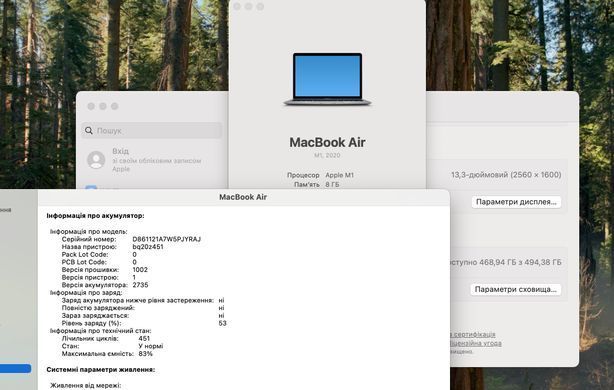Click the Зараз заряджається: label
The image size is (614, 390).
tap(95, 316)
